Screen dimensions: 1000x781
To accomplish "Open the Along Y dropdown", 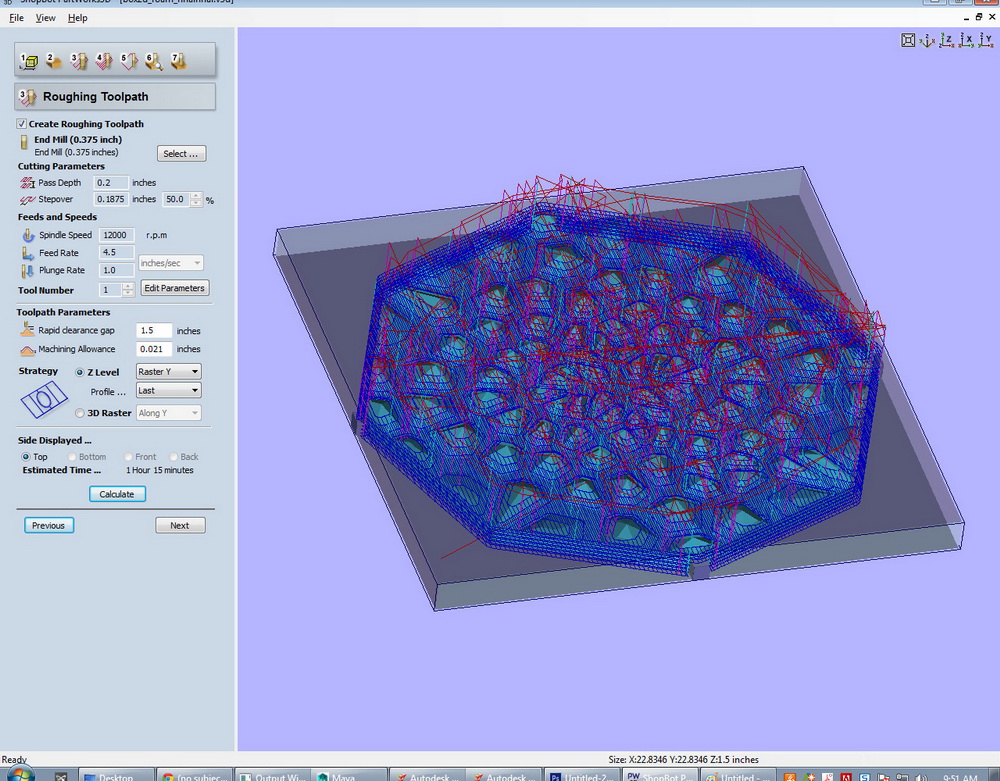I will pos(169,413).
